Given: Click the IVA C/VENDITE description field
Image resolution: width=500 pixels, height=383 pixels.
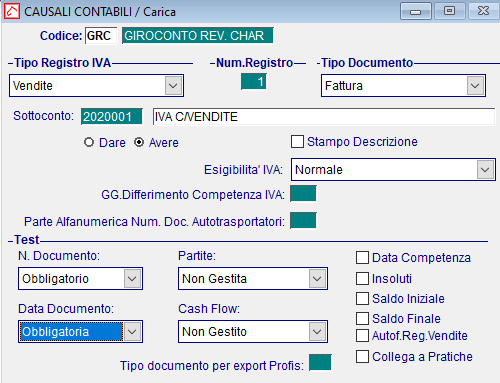Looking at the screenshot, I should [324, 117].
